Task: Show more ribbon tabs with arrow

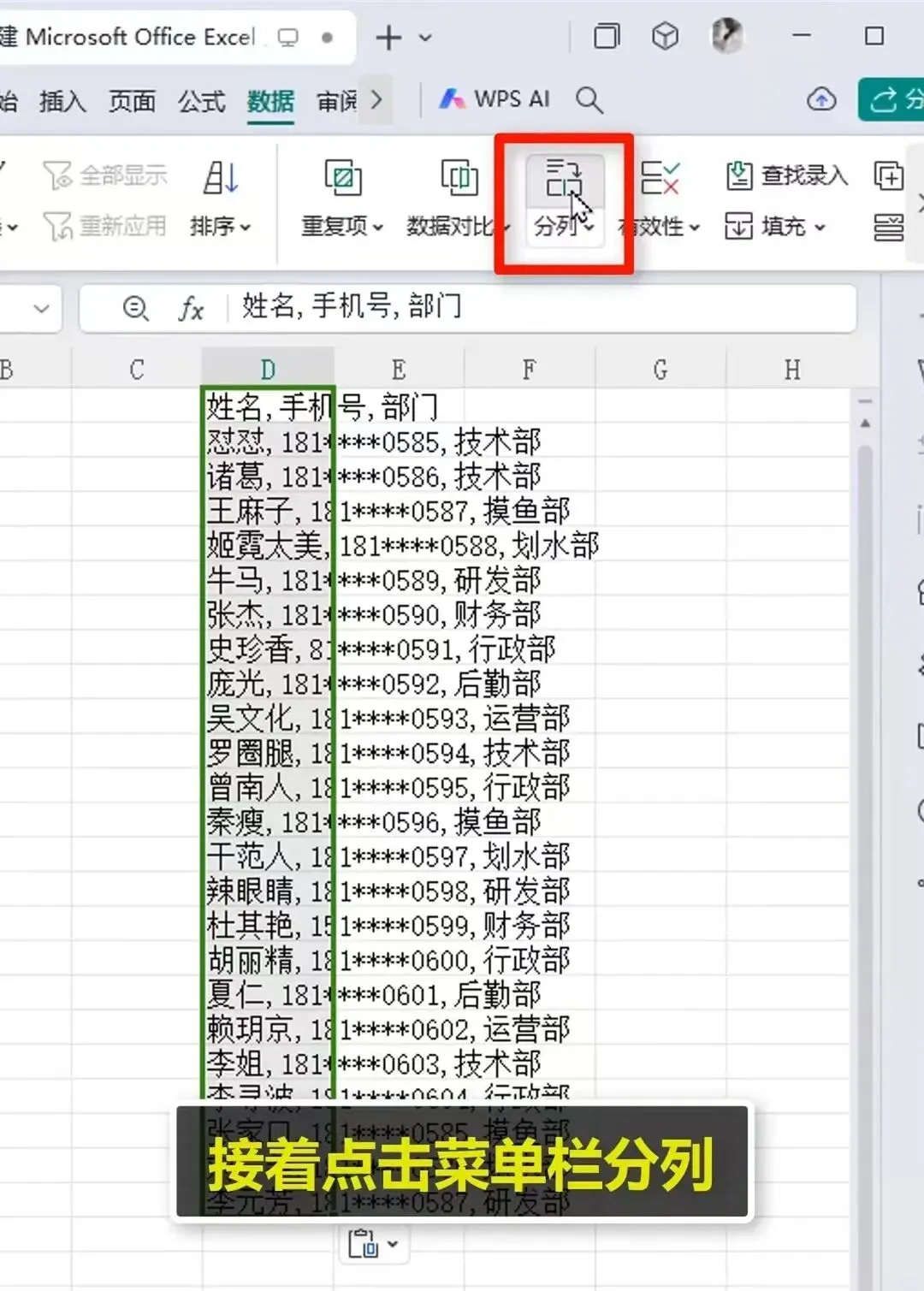Action: [376, 100]
